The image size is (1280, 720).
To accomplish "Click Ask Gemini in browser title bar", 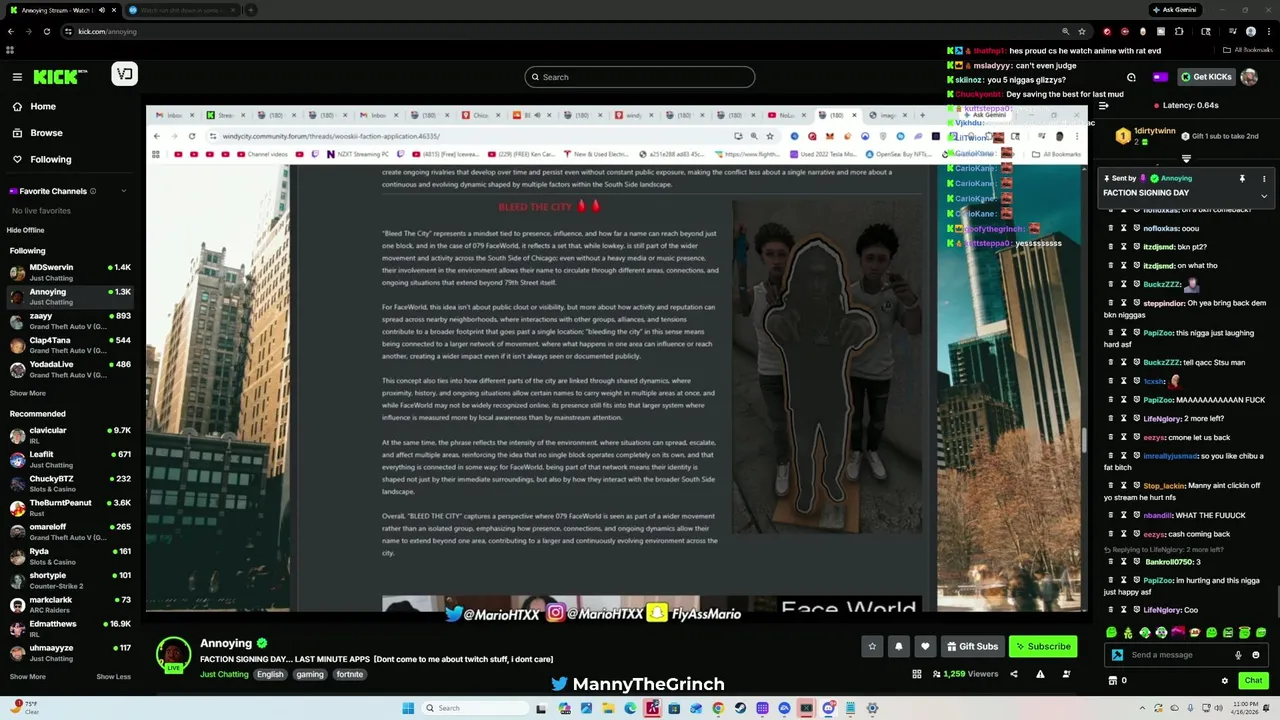I will pos(1174,10).
